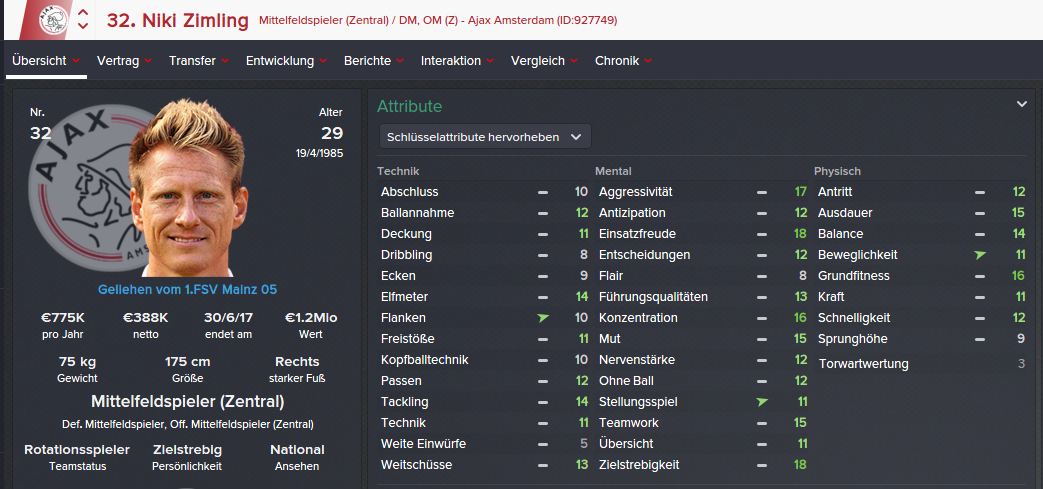
Task: Open the Entwicklung menu
Action: (287, 61)
